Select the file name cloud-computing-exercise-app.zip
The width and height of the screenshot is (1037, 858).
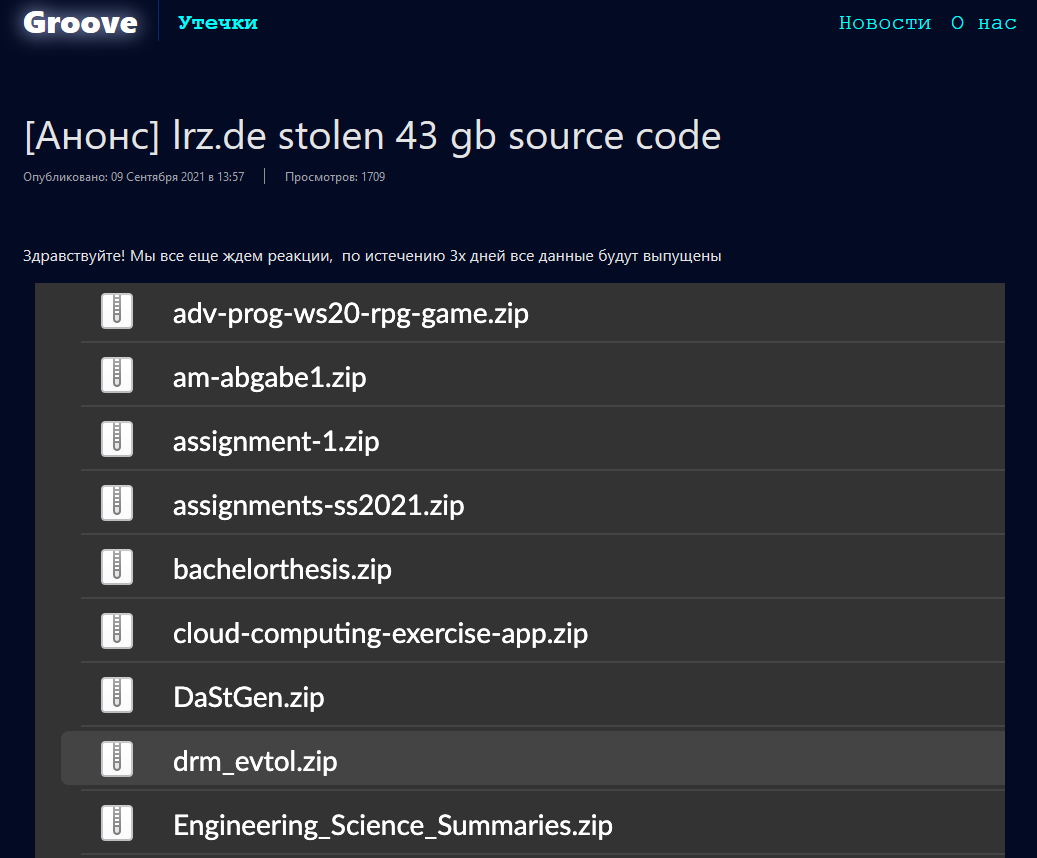380,634
